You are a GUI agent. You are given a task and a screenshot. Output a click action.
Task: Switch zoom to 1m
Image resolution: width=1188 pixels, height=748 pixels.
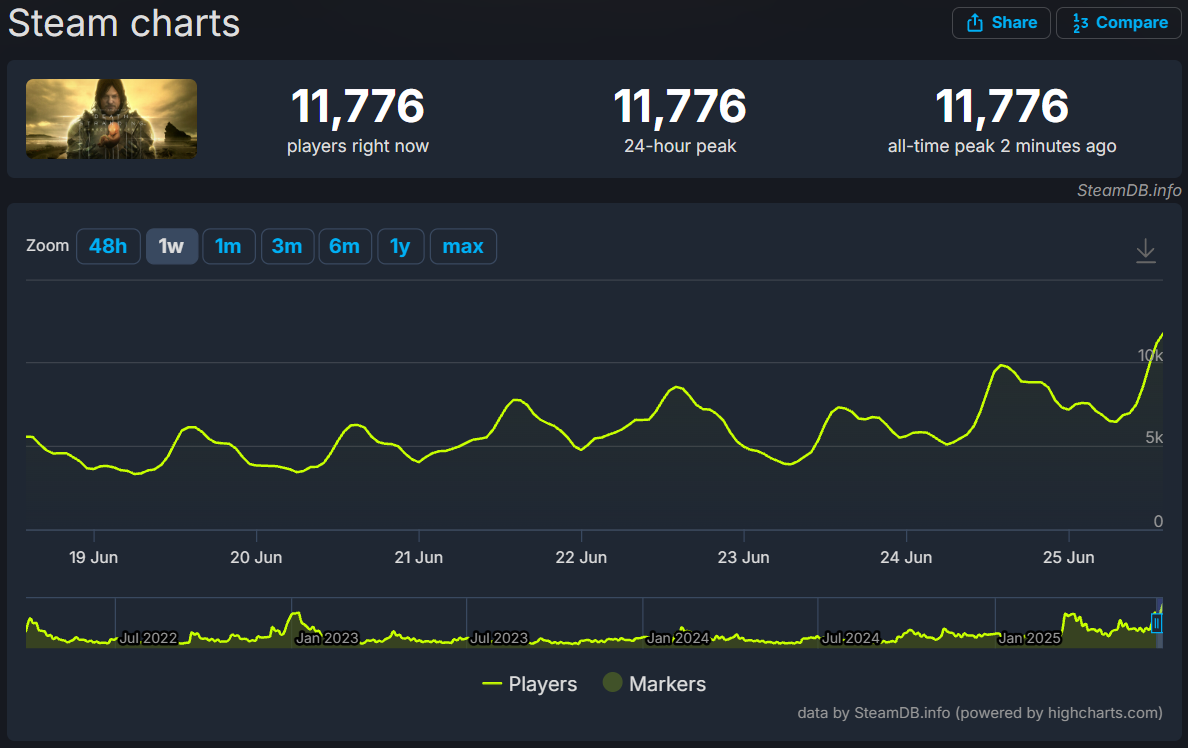pyautogui.click(x=228, y=246)
